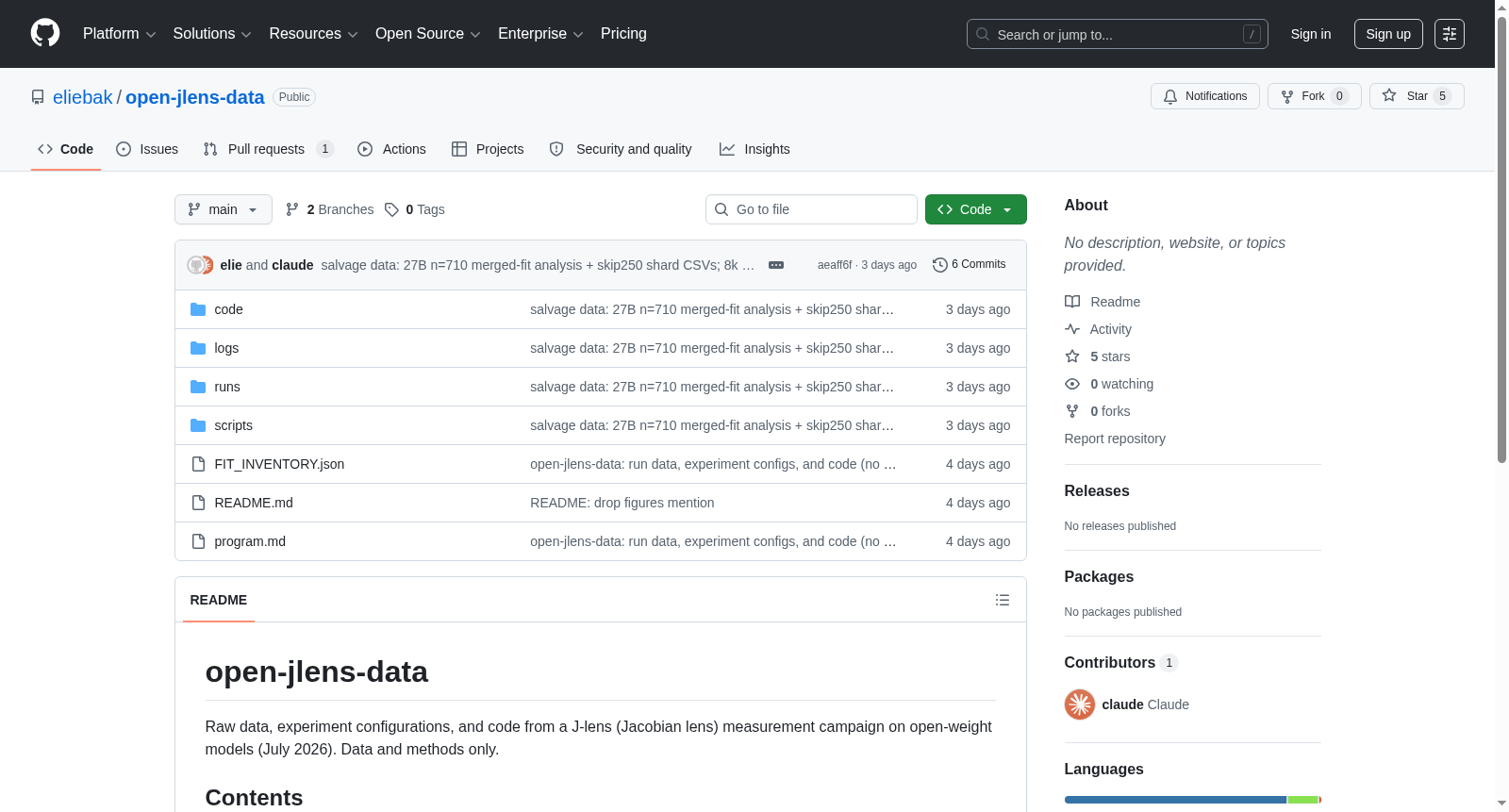The height and width of the screenshot is (812, 1509).
Task: Click the repository book icon beside eliebak
Action: click(x=38, y=97)
